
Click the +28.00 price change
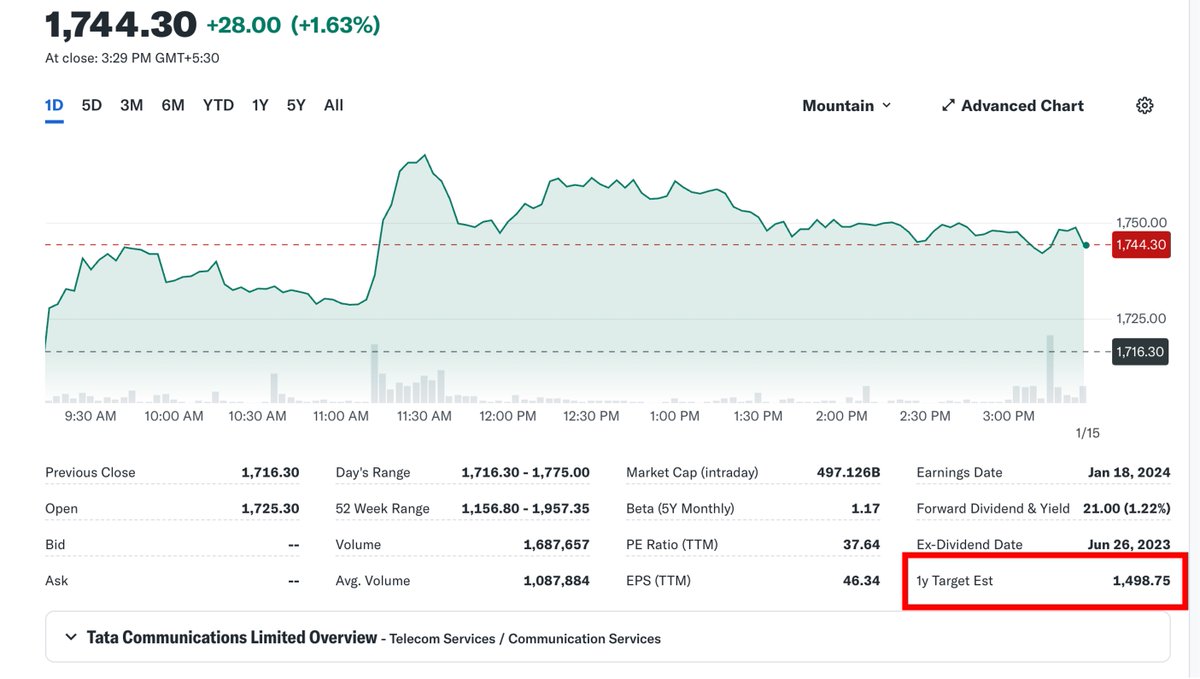tap(243, 25)
